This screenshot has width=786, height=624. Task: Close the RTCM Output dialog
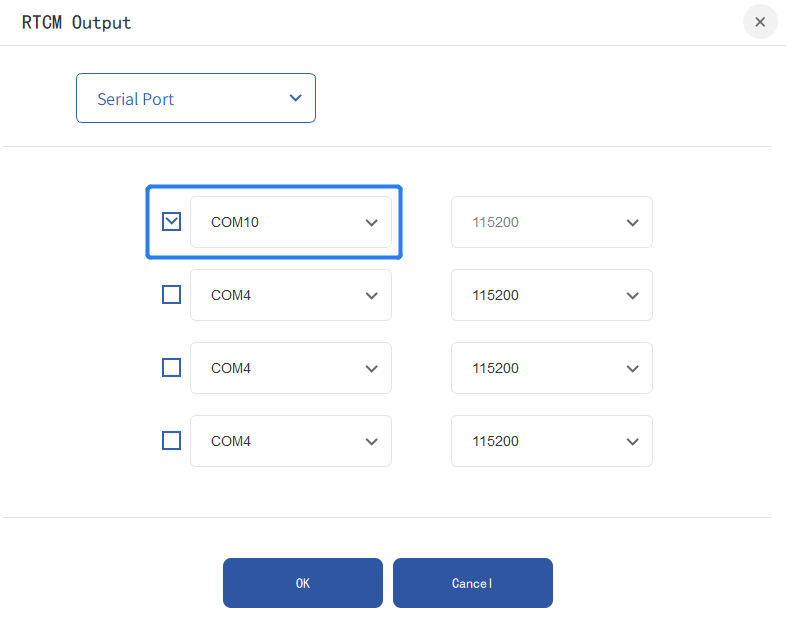760,22
